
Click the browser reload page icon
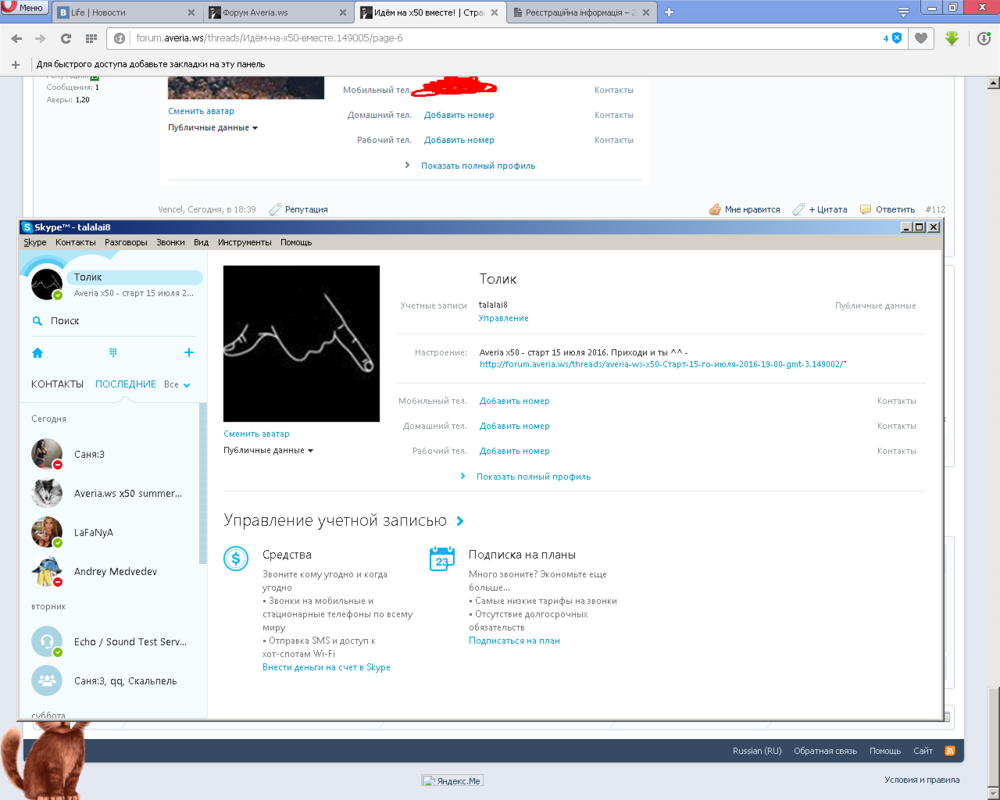[x=66, y=38]
